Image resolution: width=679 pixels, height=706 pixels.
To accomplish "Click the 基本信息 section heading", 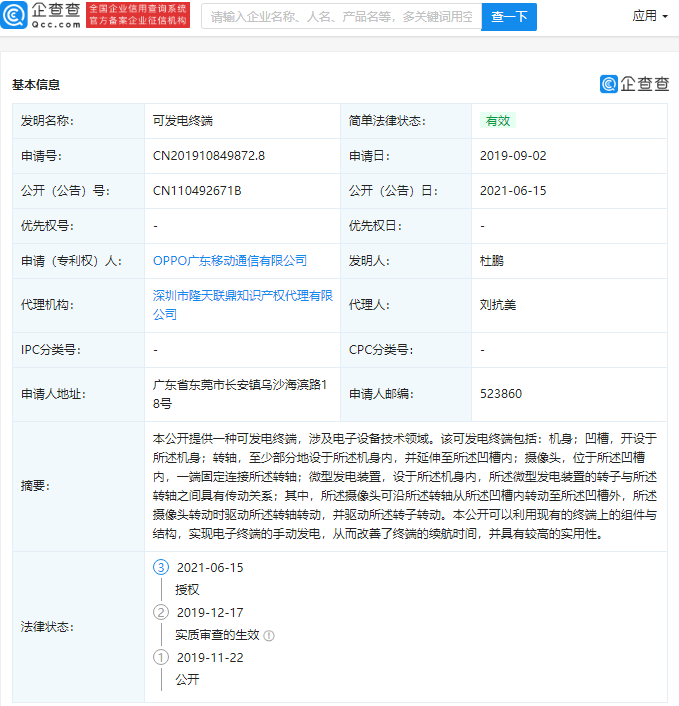I will [36, 85].
